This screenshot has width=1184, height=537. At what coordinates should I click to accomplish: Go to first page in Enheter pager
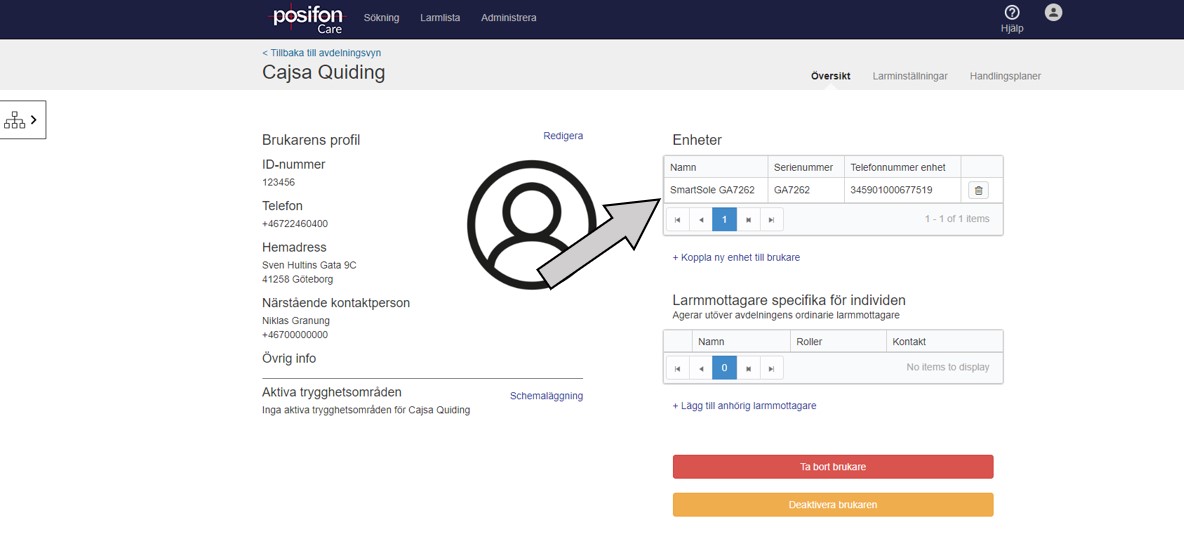pyautogui.click(x=677, y=219)
